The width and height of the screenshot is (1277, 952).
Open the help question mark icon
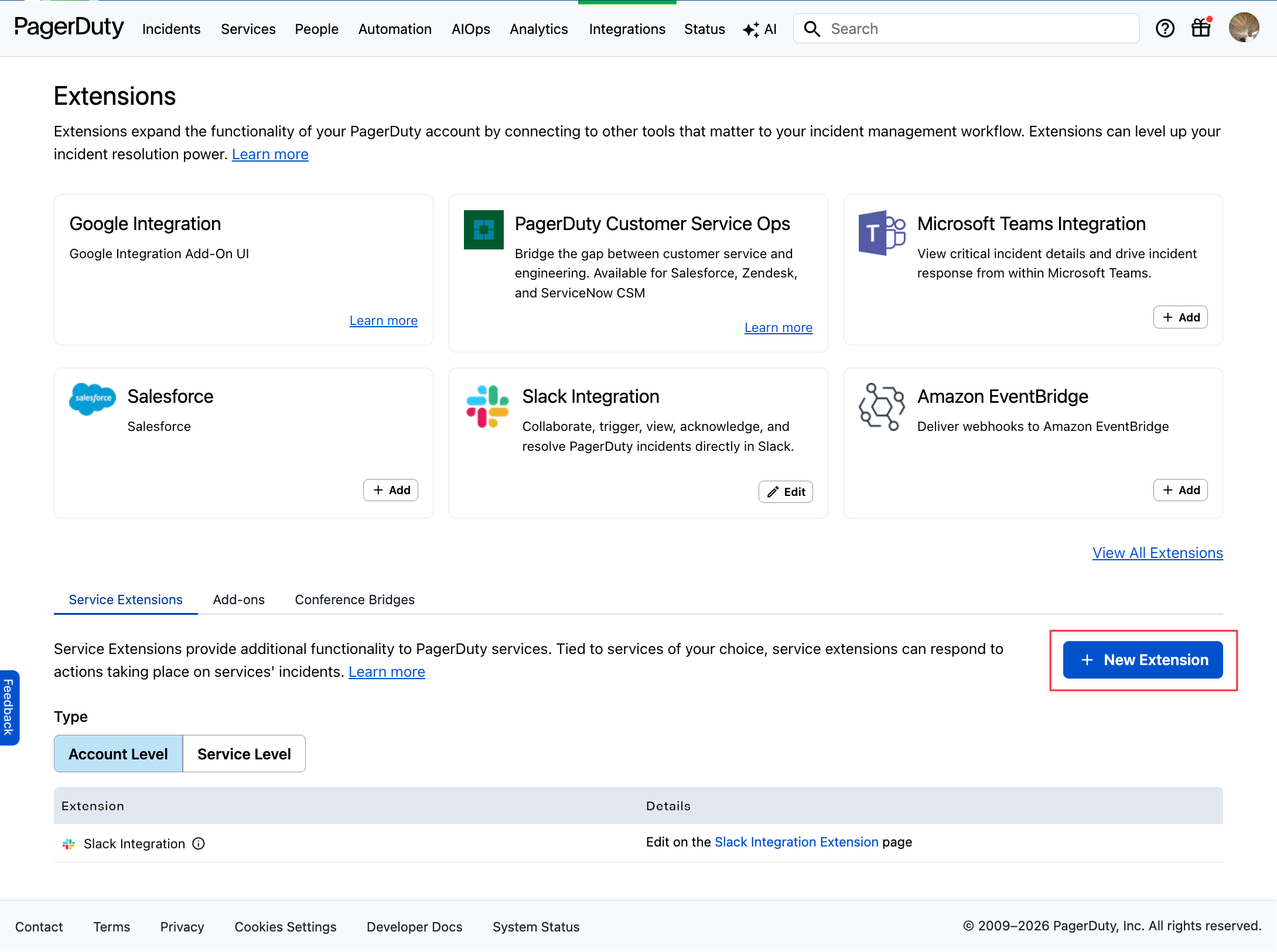click(1165, 28)
